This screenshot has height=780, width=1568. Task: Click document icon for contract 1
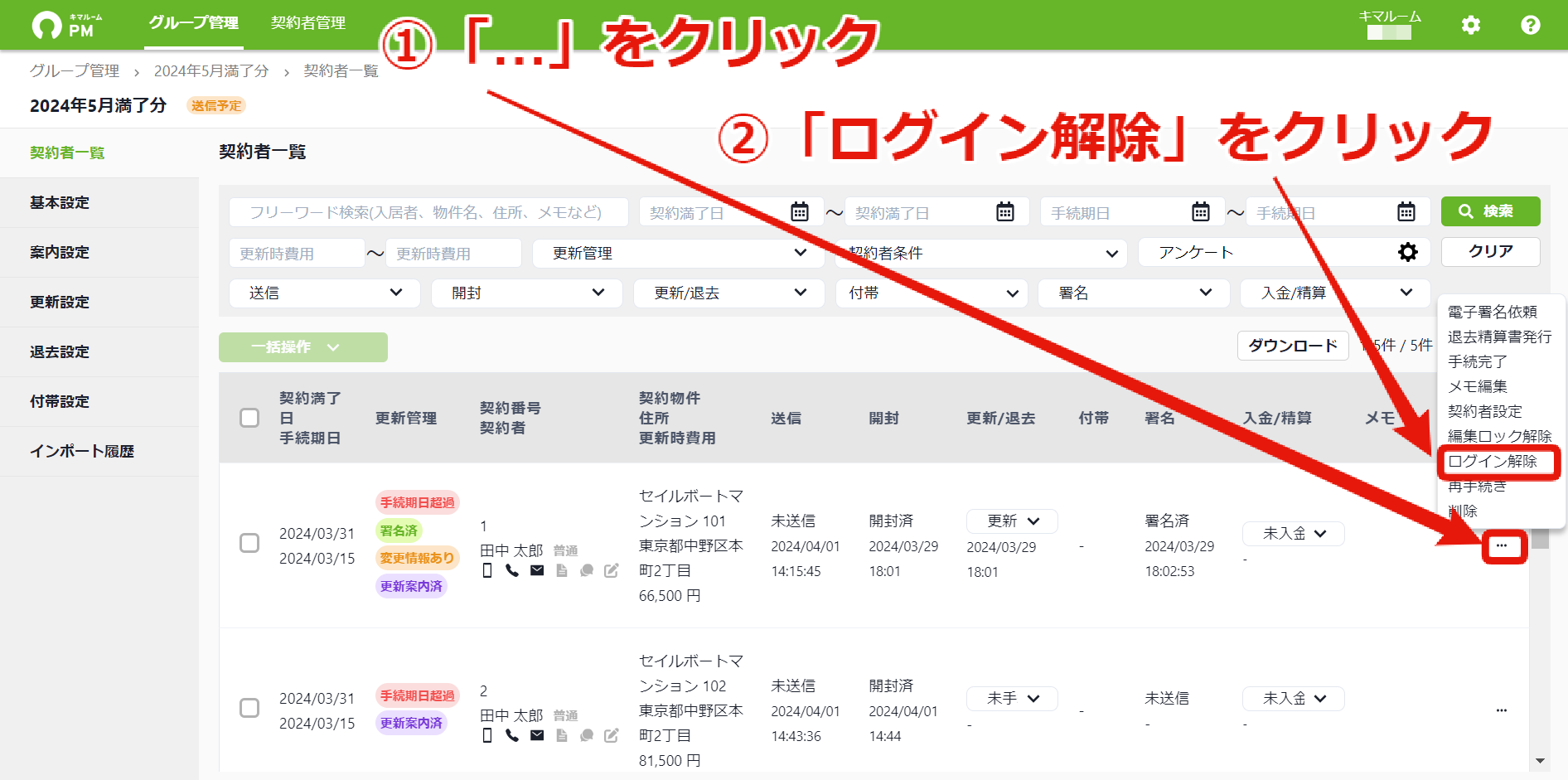[x=562, y=570]
